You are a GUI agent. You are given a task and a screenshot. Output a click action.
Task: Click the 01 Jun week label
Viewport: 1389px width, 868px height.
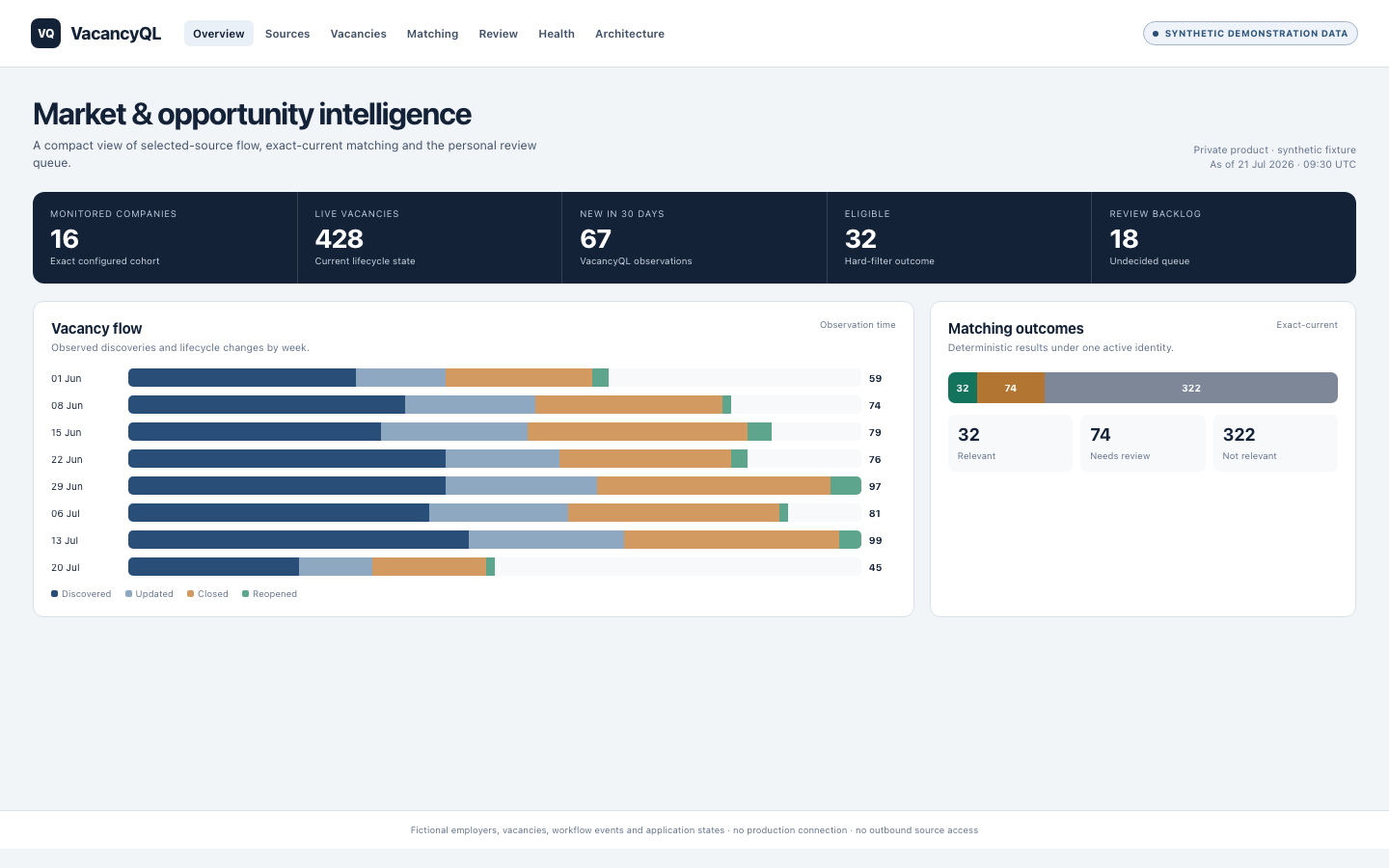(x=67, y=379)
